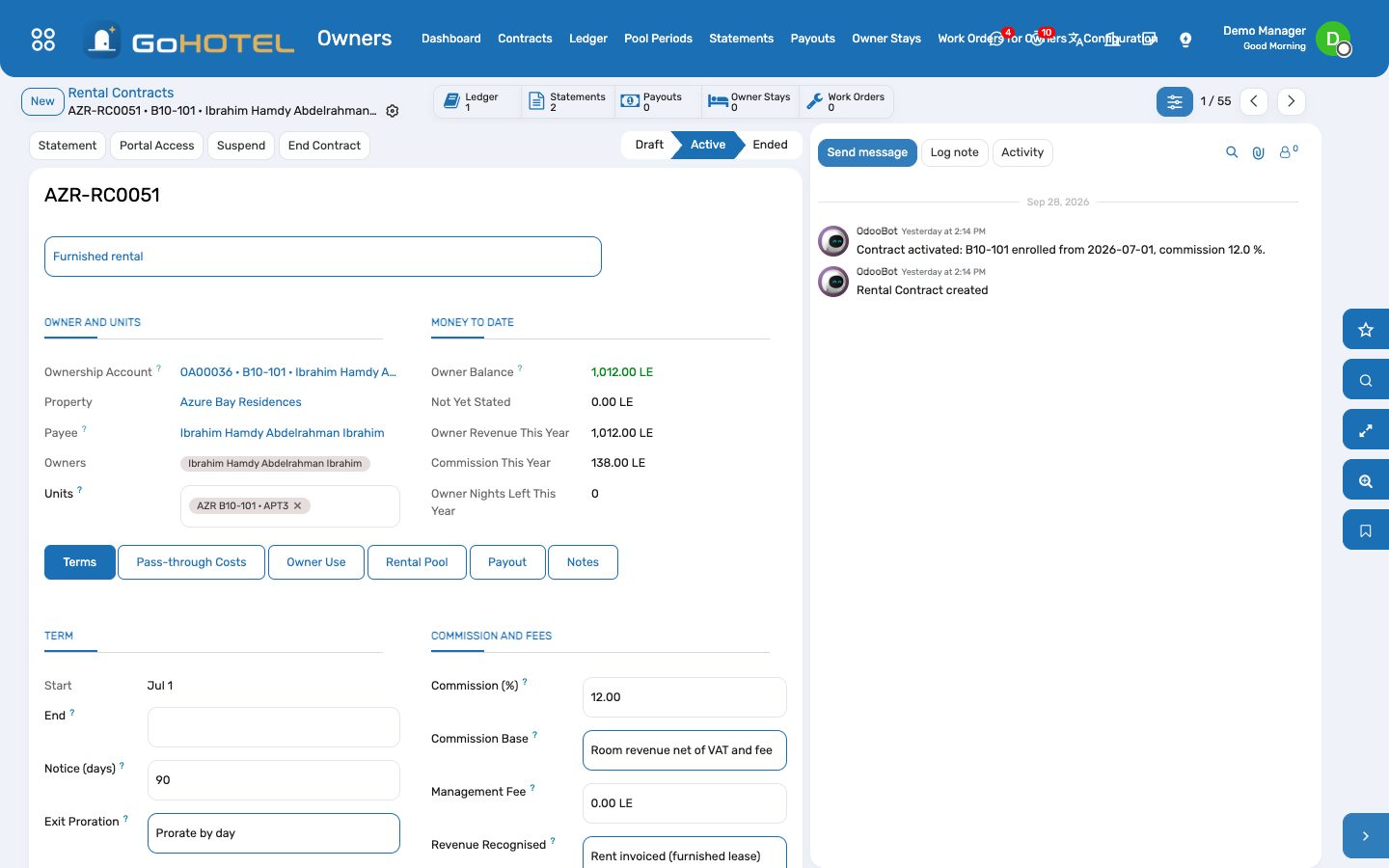Switch to the Rental Pool tab
This screenshot has width=1389, height=868.
(x=417, y=562)
